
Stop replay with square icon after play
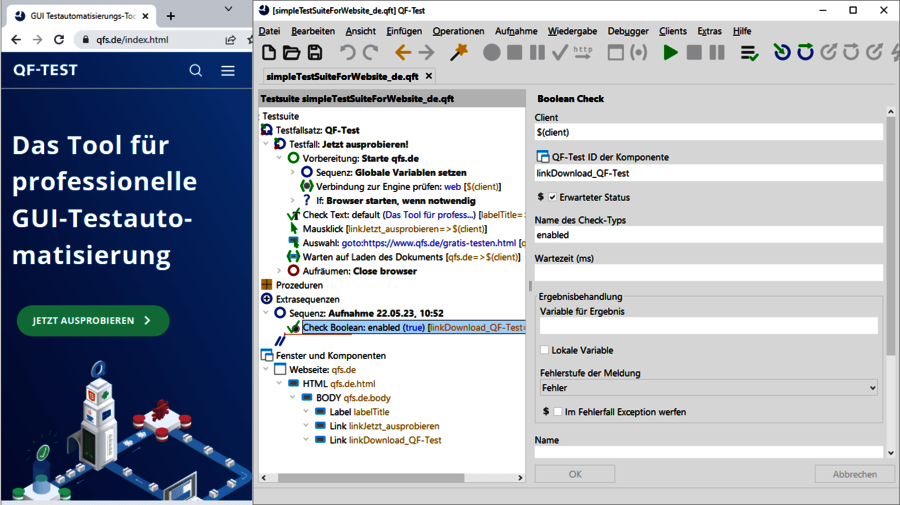pos(694,53)
